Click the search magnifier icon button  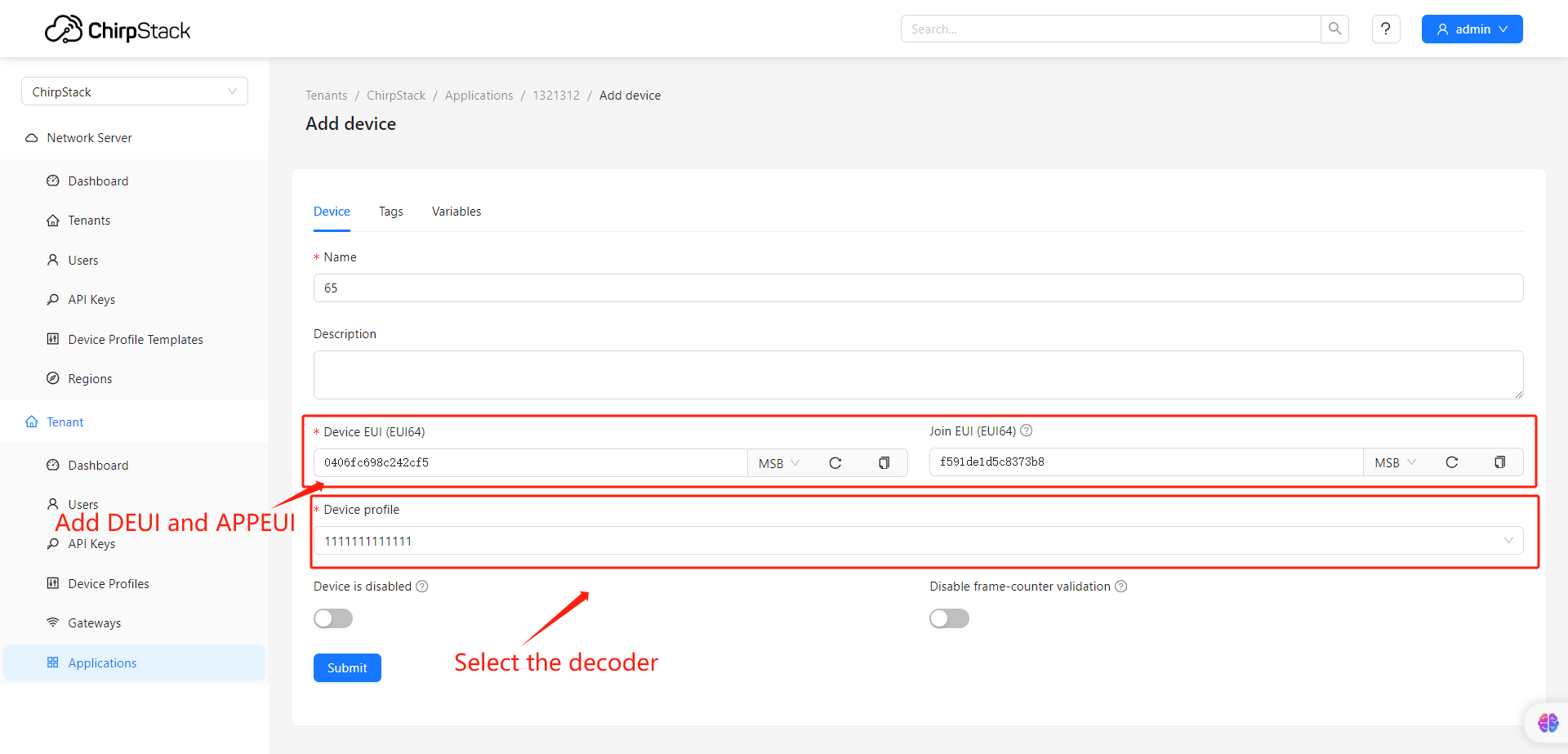1334,29
